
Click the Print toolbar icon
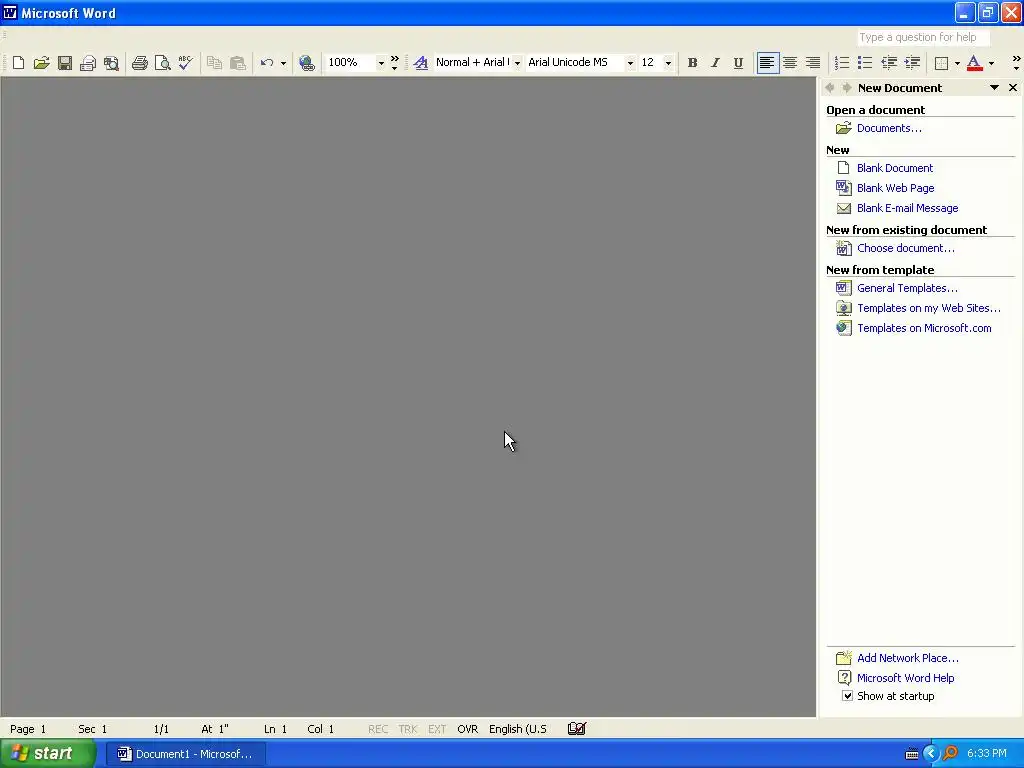click(140, 63)
